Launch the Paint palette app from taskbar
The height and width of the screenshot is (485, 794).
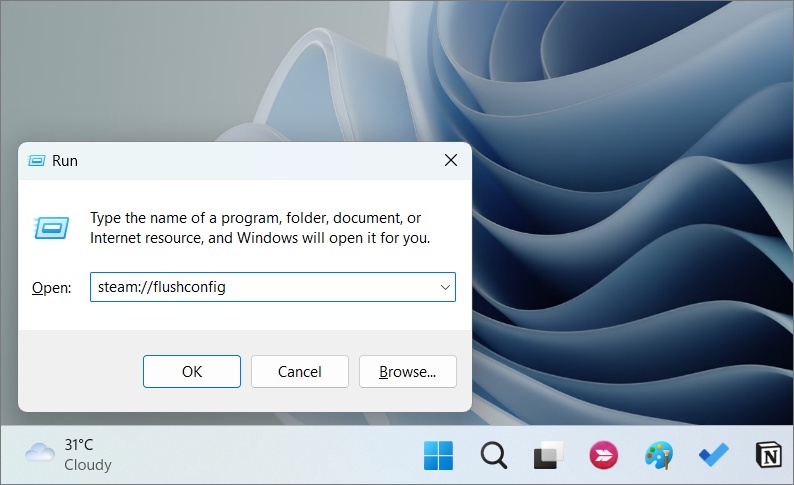[659, 455]
